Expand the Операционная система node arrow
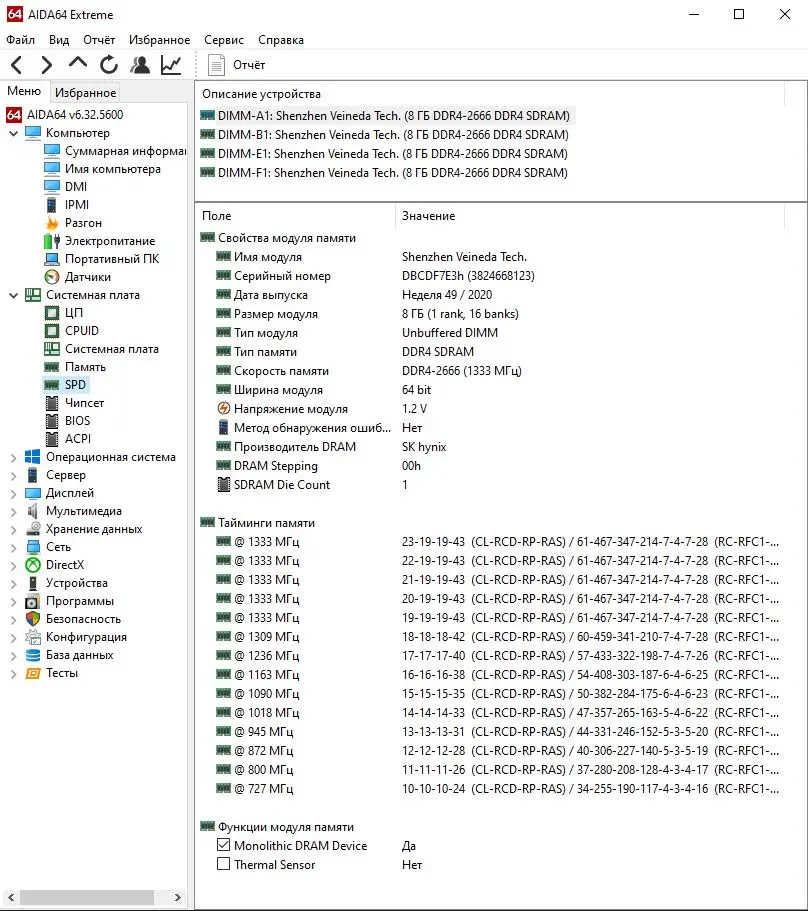 [x=14, y=457]
